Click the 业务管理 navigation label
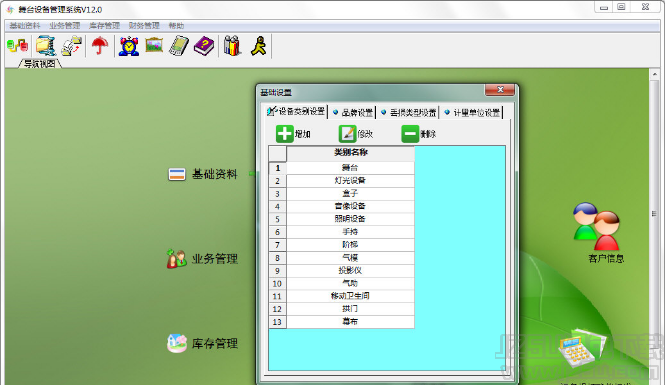This screenshot has height=385, width=665. tap(215, 259)
